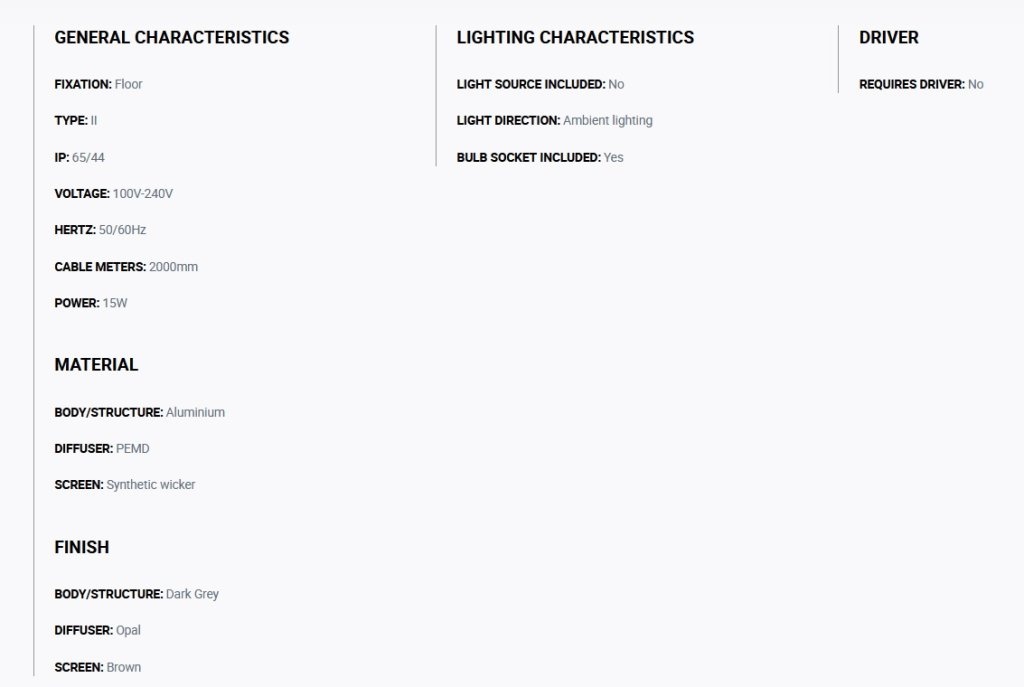Click the Driver section heading
1024x687 pixels.
tap(888, 37)
